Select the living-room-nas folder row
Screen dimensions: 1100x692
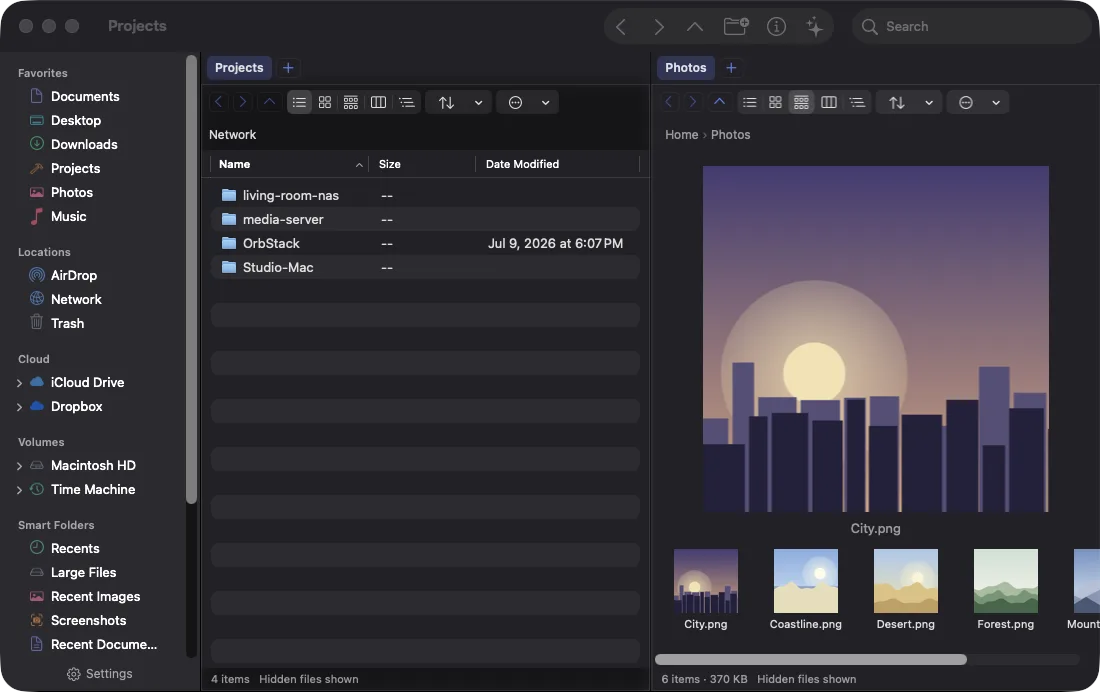[425, 196]
